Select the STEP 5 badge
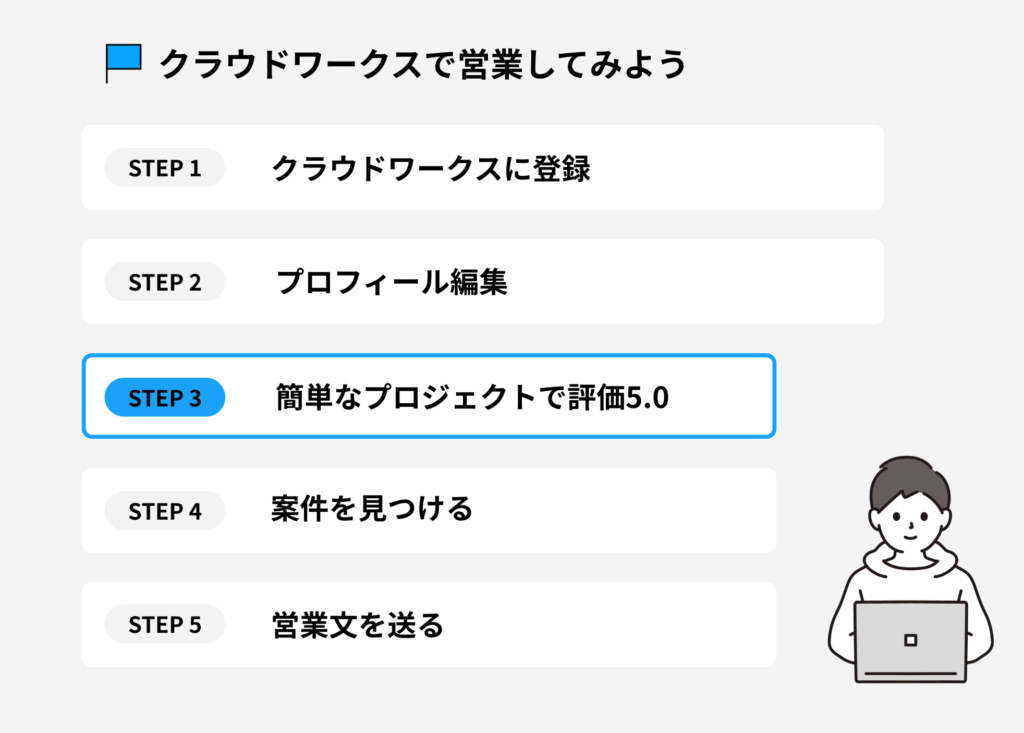The width and height of the screenshot is (1024, 733). pyautogui.click(x=165, y=626)
